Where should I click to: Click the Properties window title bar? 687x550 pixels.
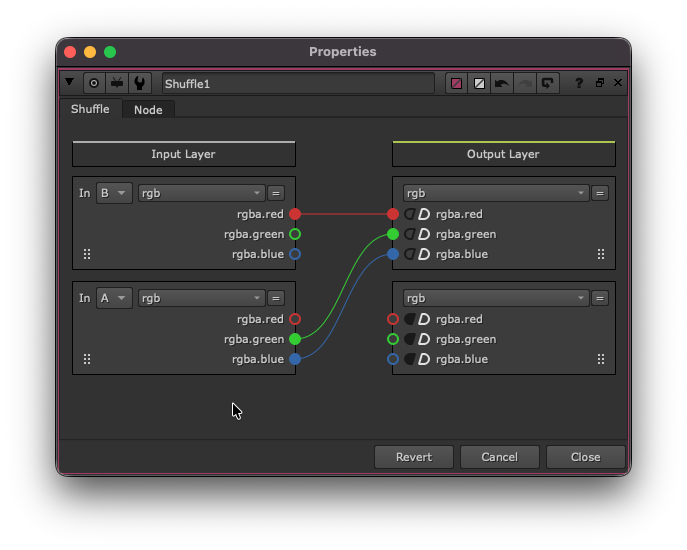click(x=343, y=52)
